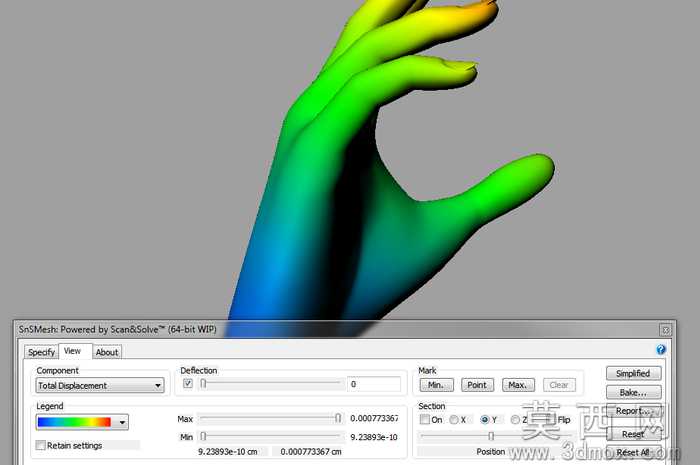The width and height of the screenshot is (700, 465).
Task: Click the Reset button
Action: pyautogui.click(x=633, y=433)
